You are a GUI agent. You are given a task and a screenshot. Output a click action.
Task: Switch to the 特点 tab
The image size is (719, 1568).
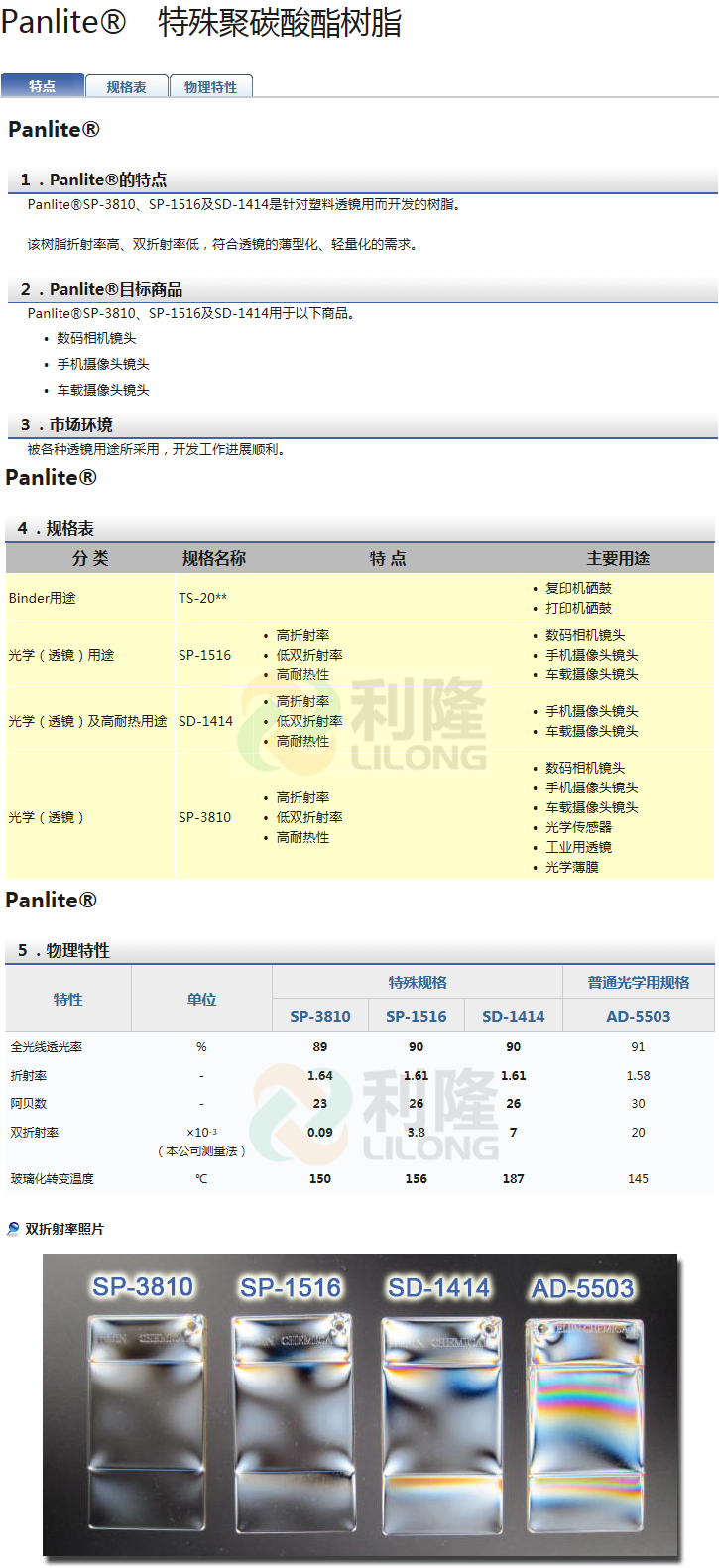point(43,86)
